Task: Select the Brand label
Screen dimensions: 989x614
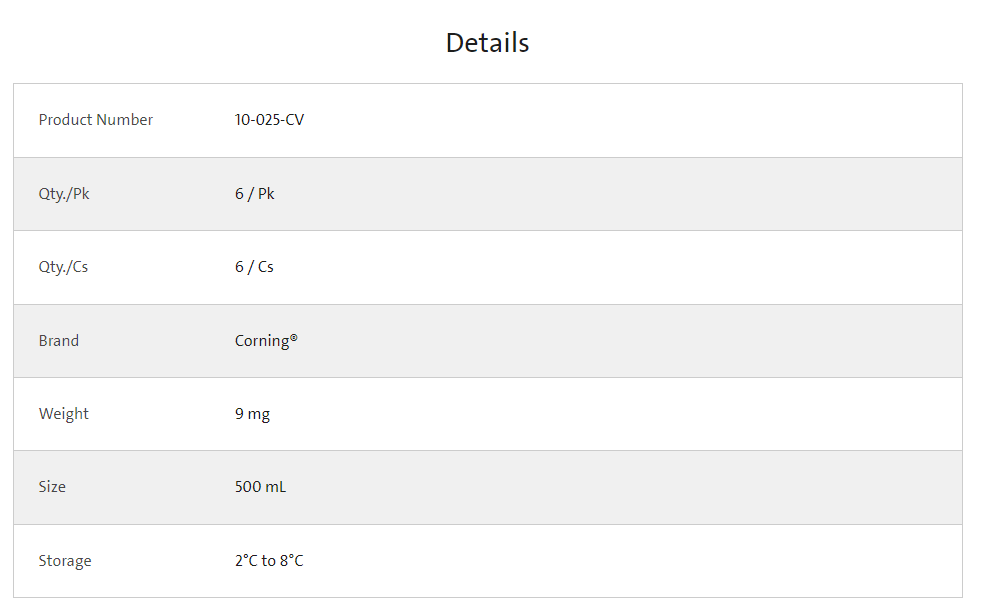Action: pos(59,341)
